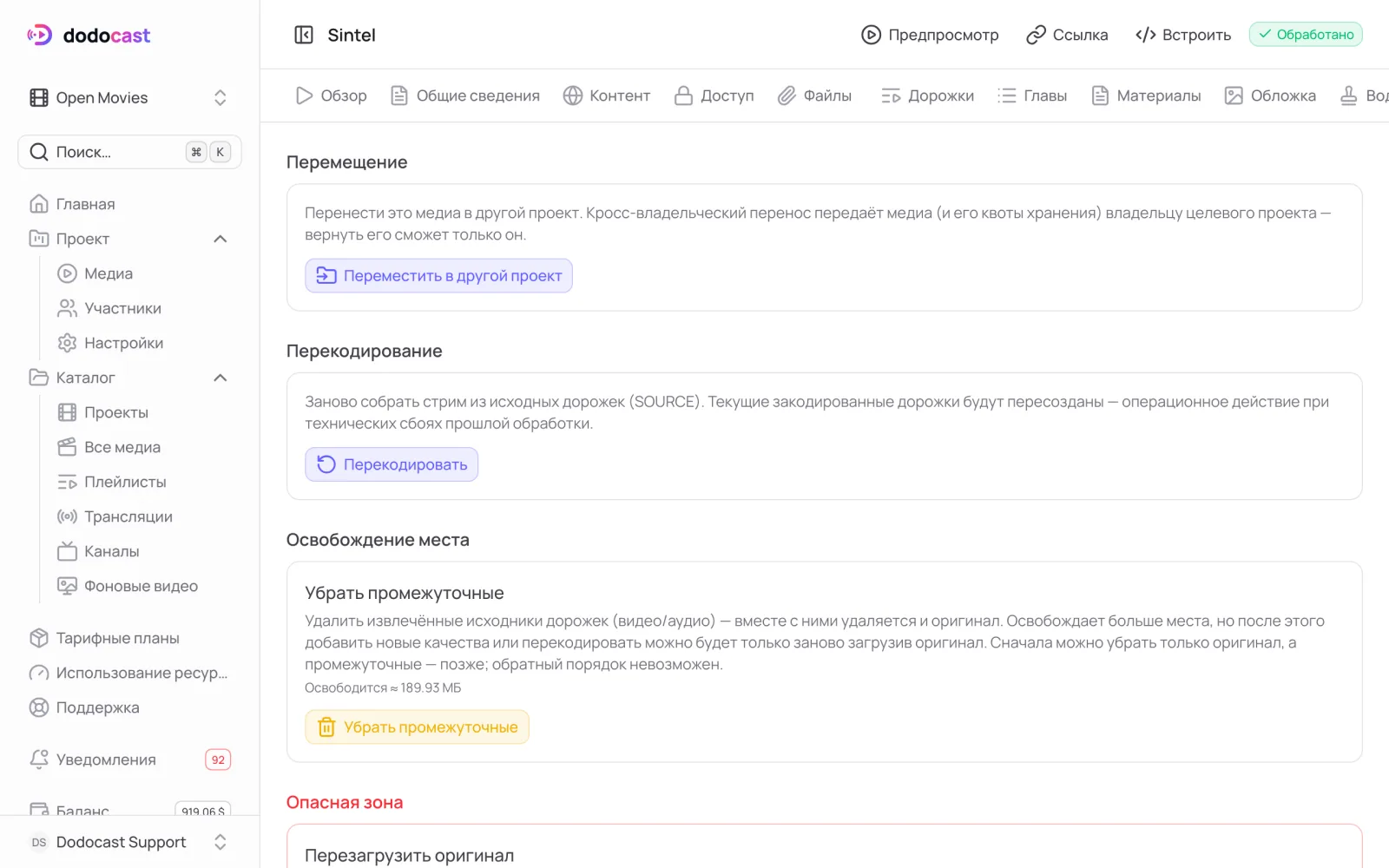Click Переместить в другой проект button
1389x868 pixels.
(438, 276)
